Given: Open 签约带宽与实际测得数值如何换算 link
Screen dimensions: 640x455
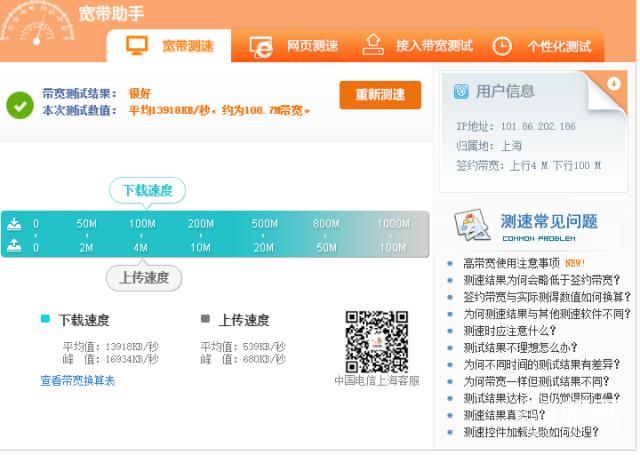Looking at the screenshot, I should point(547,297).
